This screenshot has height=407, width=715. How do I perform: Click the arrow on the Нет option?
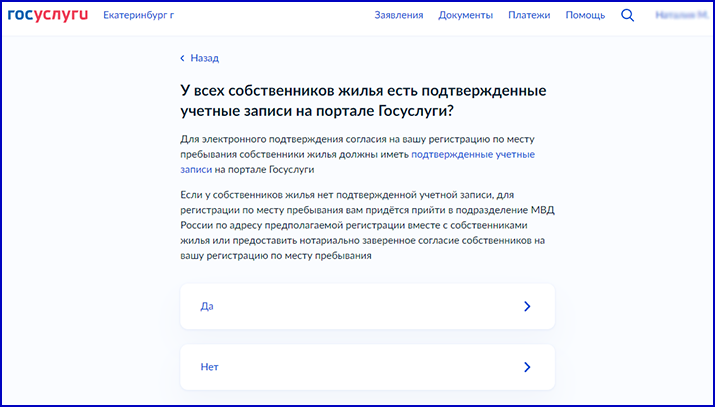tap(527, 367)
